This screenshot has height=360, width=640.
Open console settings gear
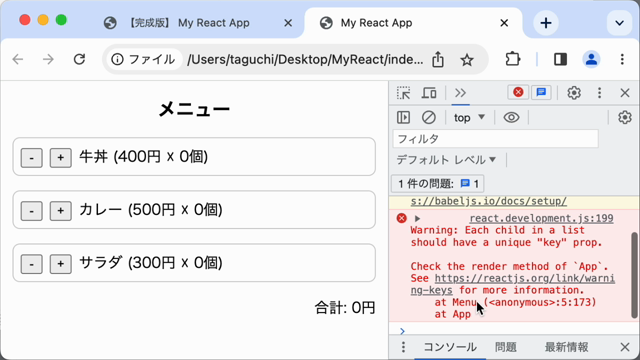pos(624,118)
